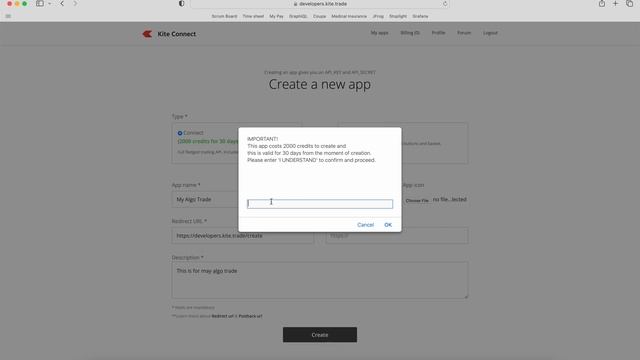The image size is (640, 360).
Task: Open Billing in Kite navigation
Action: click(x=410, y=33)
